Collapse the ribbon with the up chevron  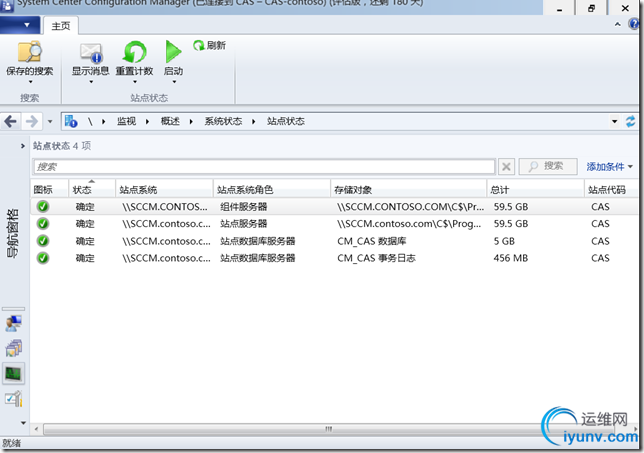tap(617, 25)
